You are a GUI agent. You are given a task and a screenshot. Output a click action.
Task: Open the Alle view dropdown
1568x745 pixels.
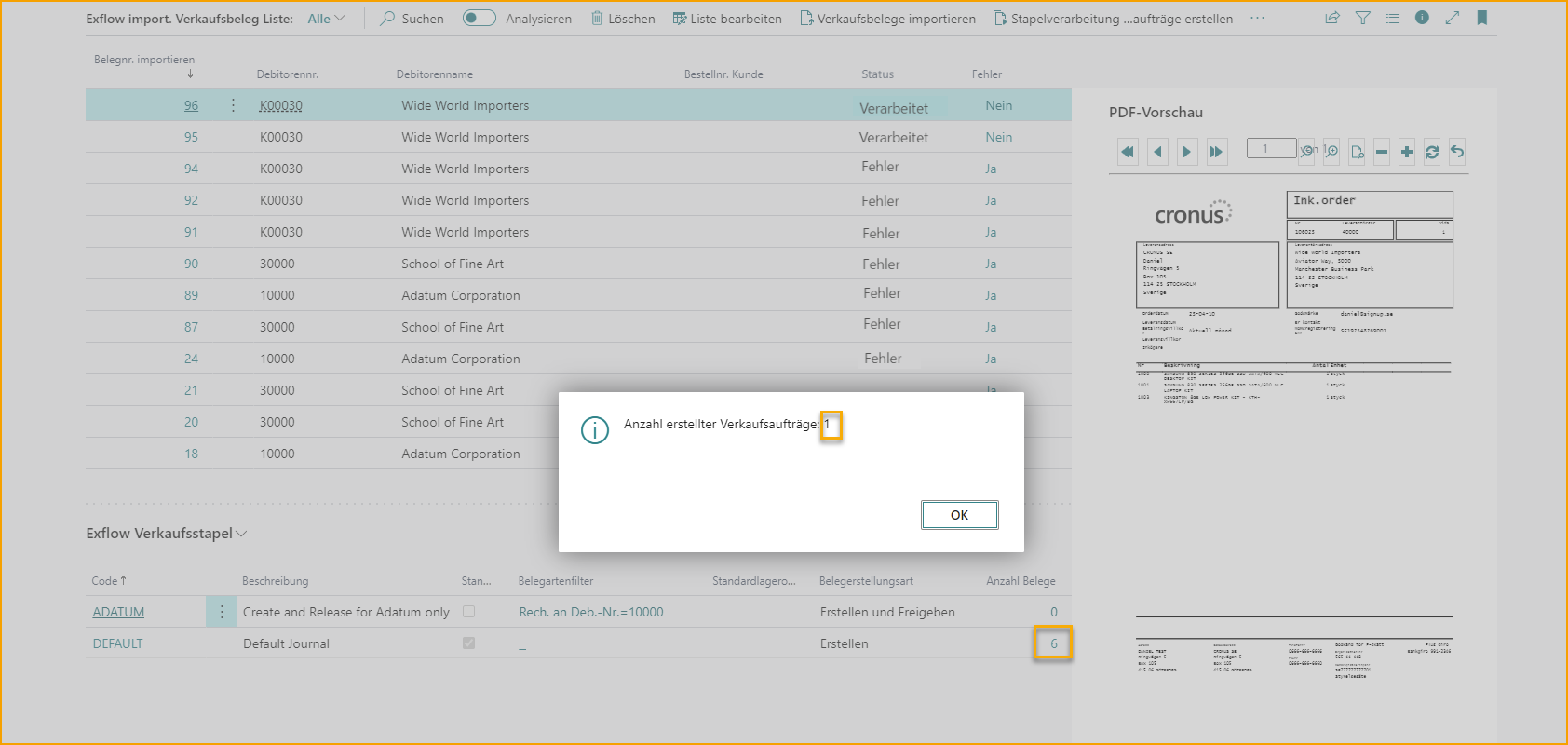(326, 19)
